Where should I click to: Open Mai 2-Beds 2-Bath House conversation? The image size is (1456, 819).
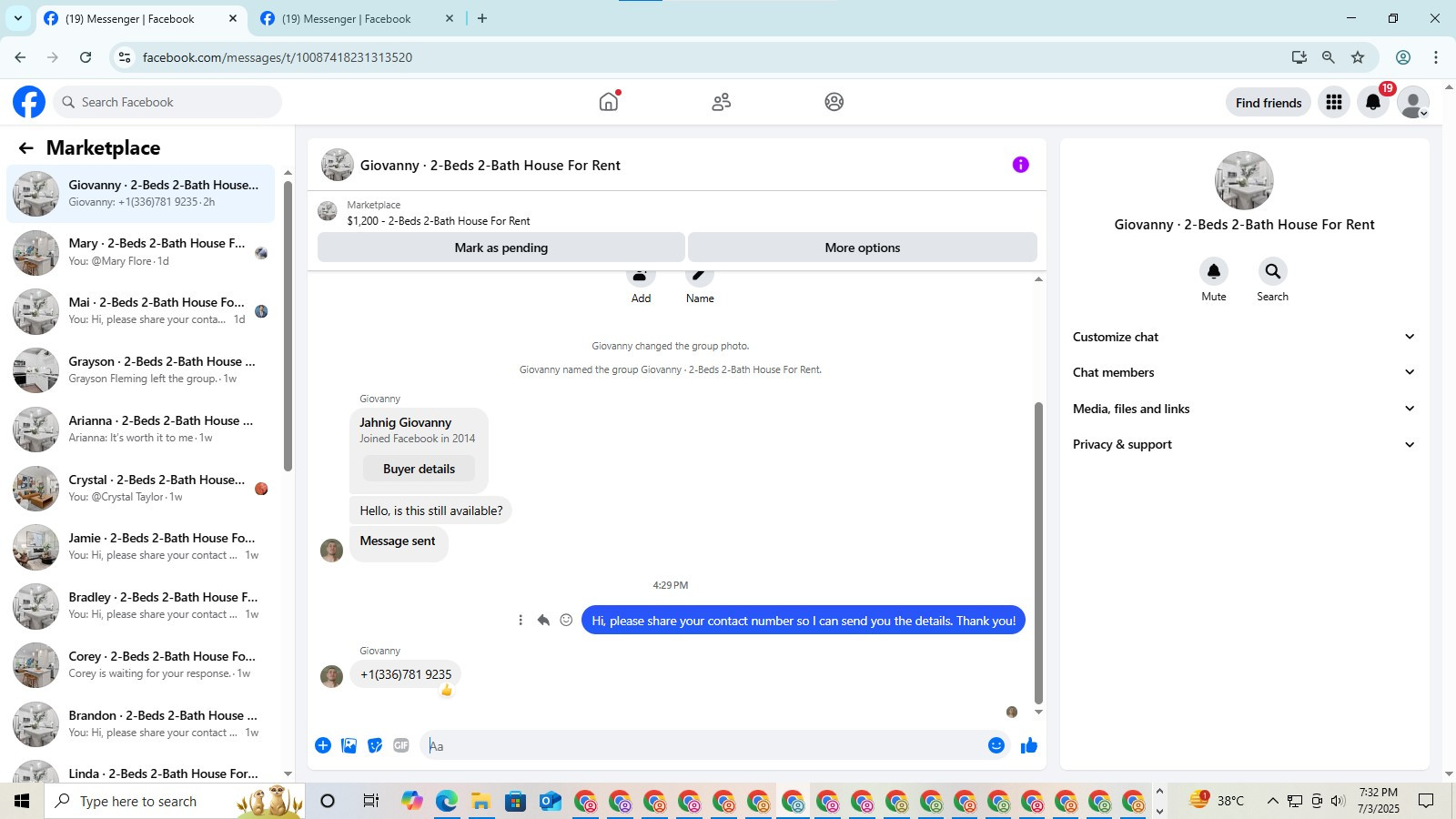point(141,311)
